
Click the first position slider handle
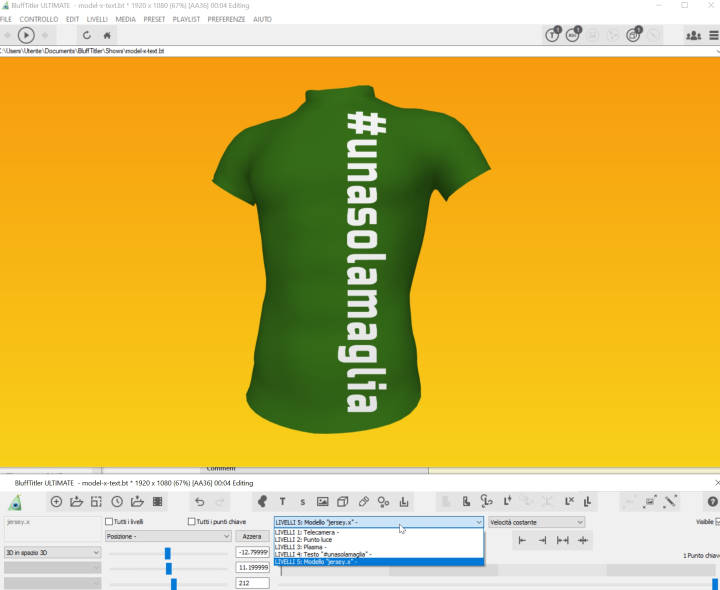click(x=168, y=553)
